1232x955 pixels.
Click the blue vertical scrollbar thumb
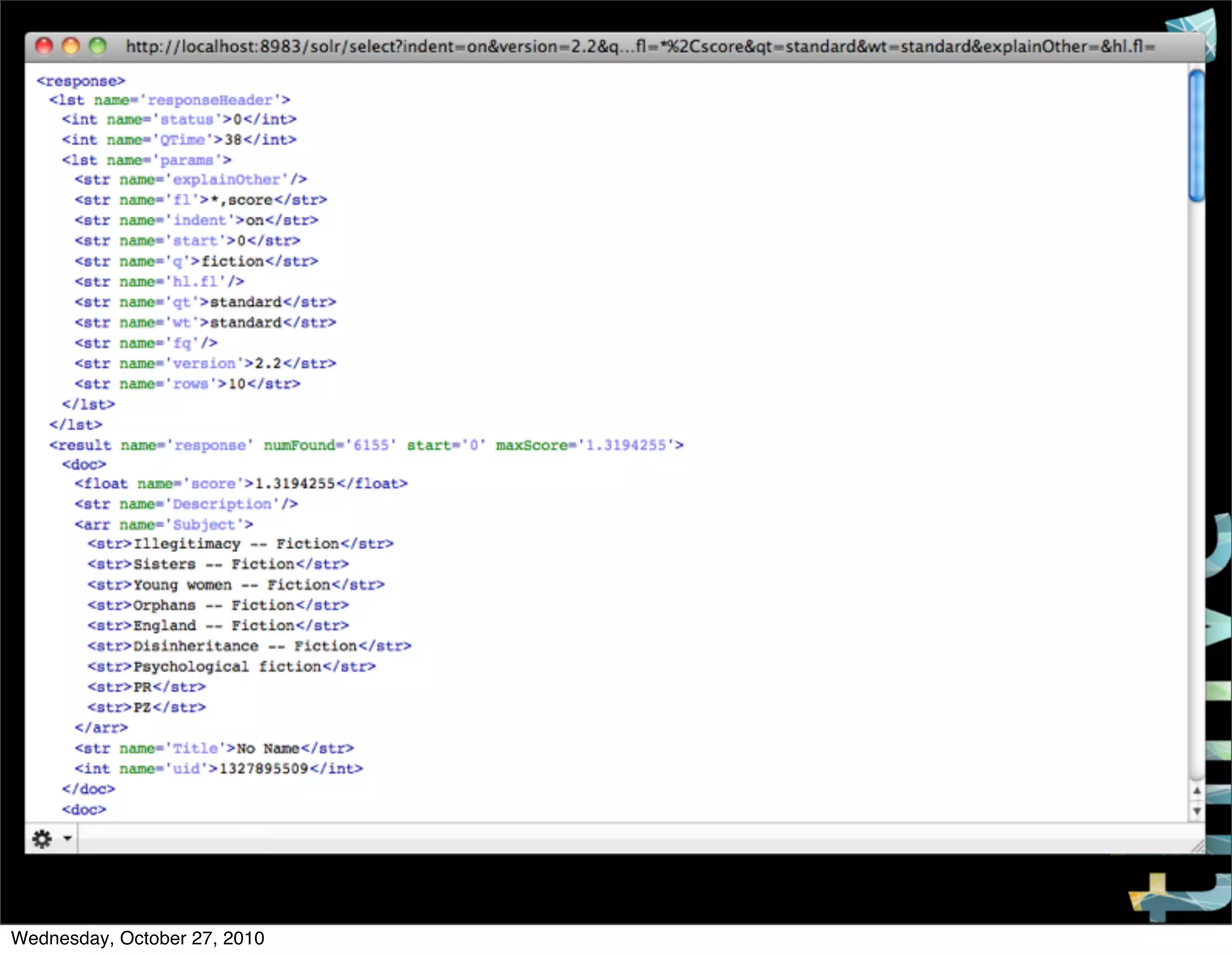point(1197,135)
